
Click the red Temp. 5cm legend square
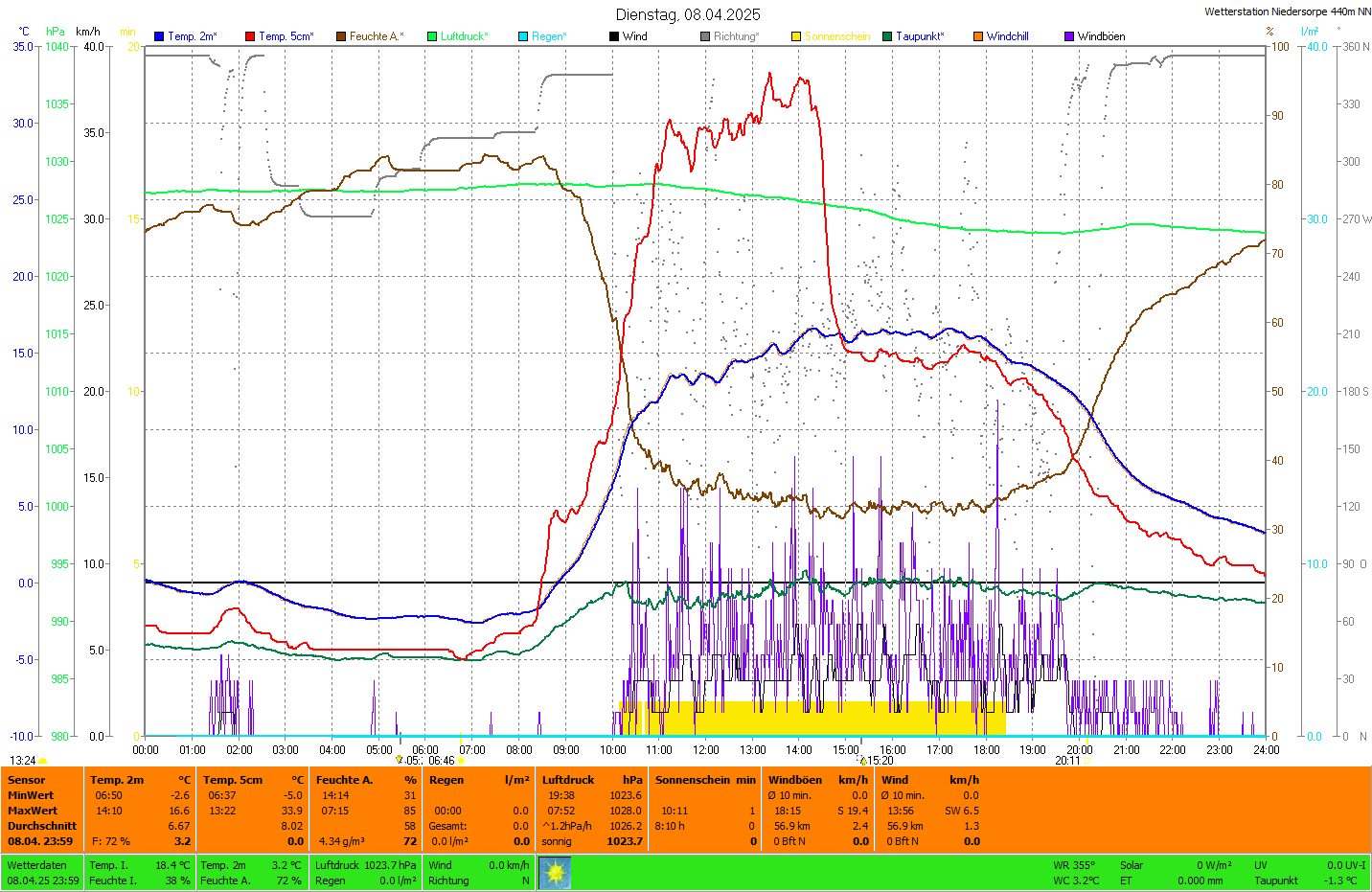coord(250,36)
